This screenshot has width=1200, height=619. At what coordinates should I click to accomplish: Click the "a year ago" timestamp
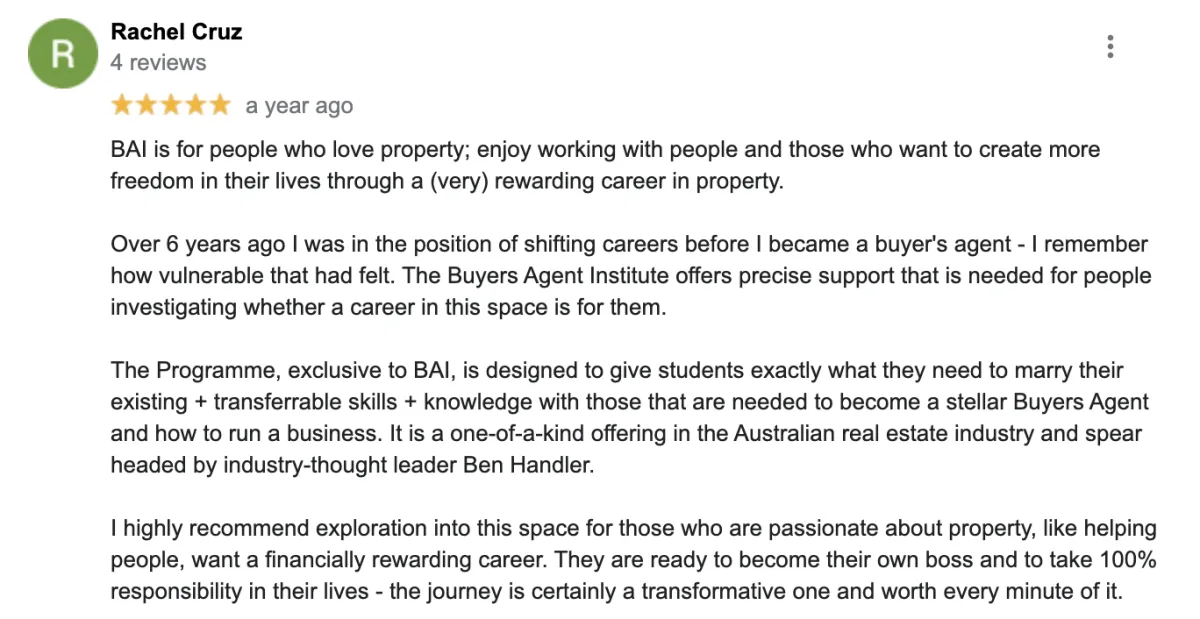299,105
